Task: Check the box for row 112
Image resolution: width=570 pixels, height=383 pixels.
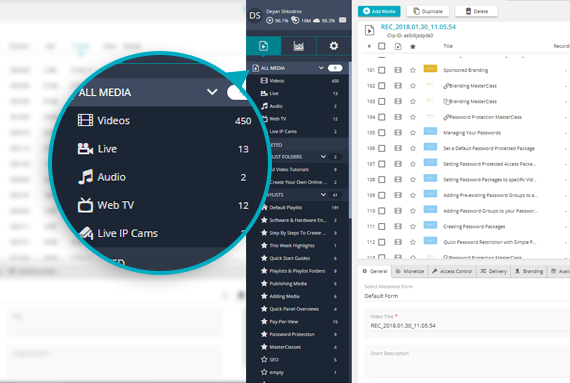Action: point(382,242)
